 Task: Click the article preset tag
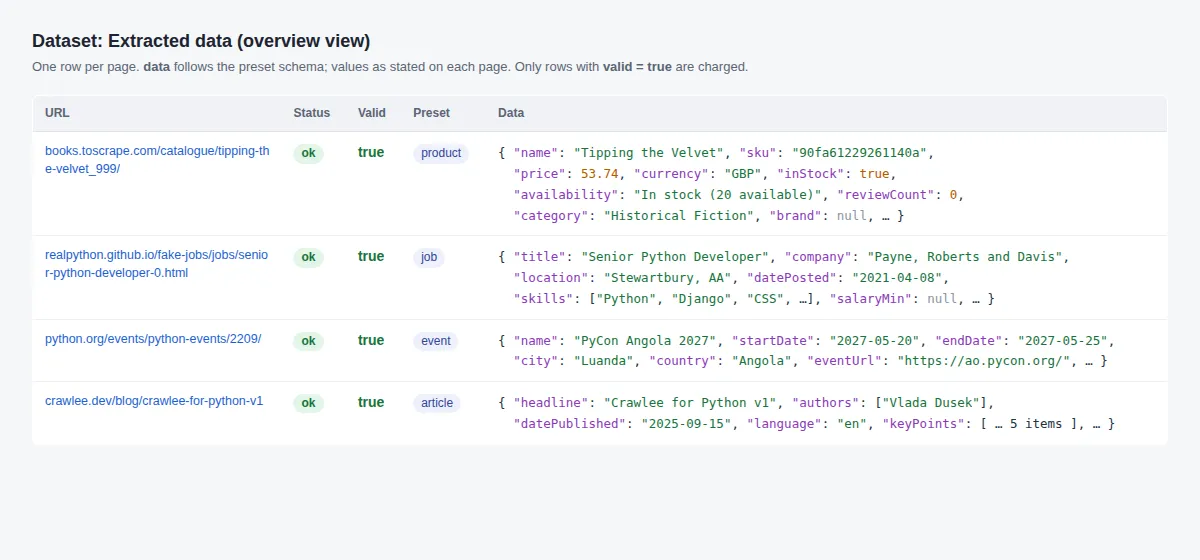437,403
